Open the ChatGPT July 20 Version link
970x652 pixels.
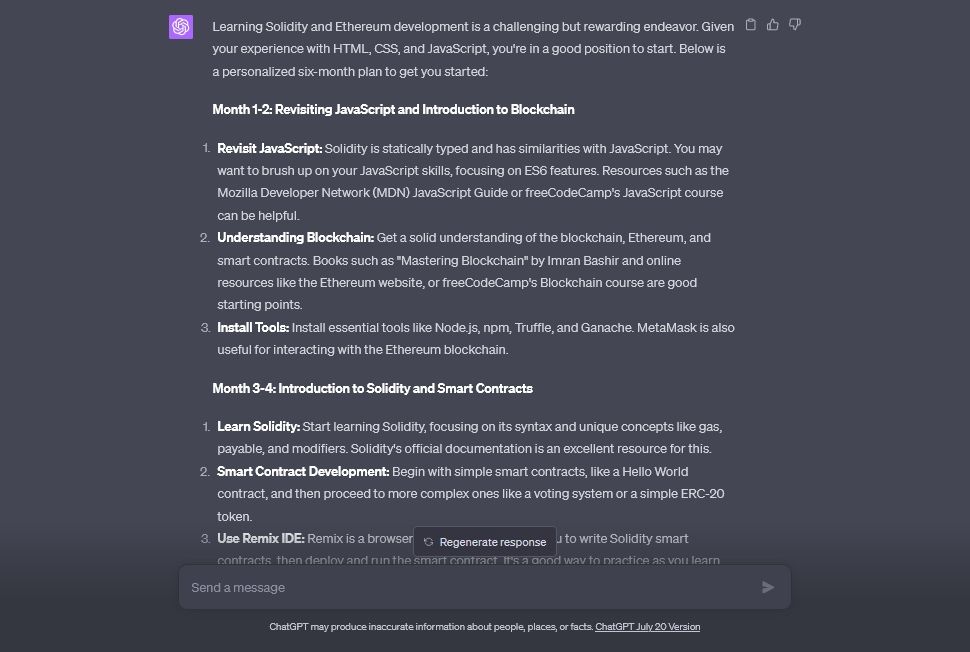(647, 627)
